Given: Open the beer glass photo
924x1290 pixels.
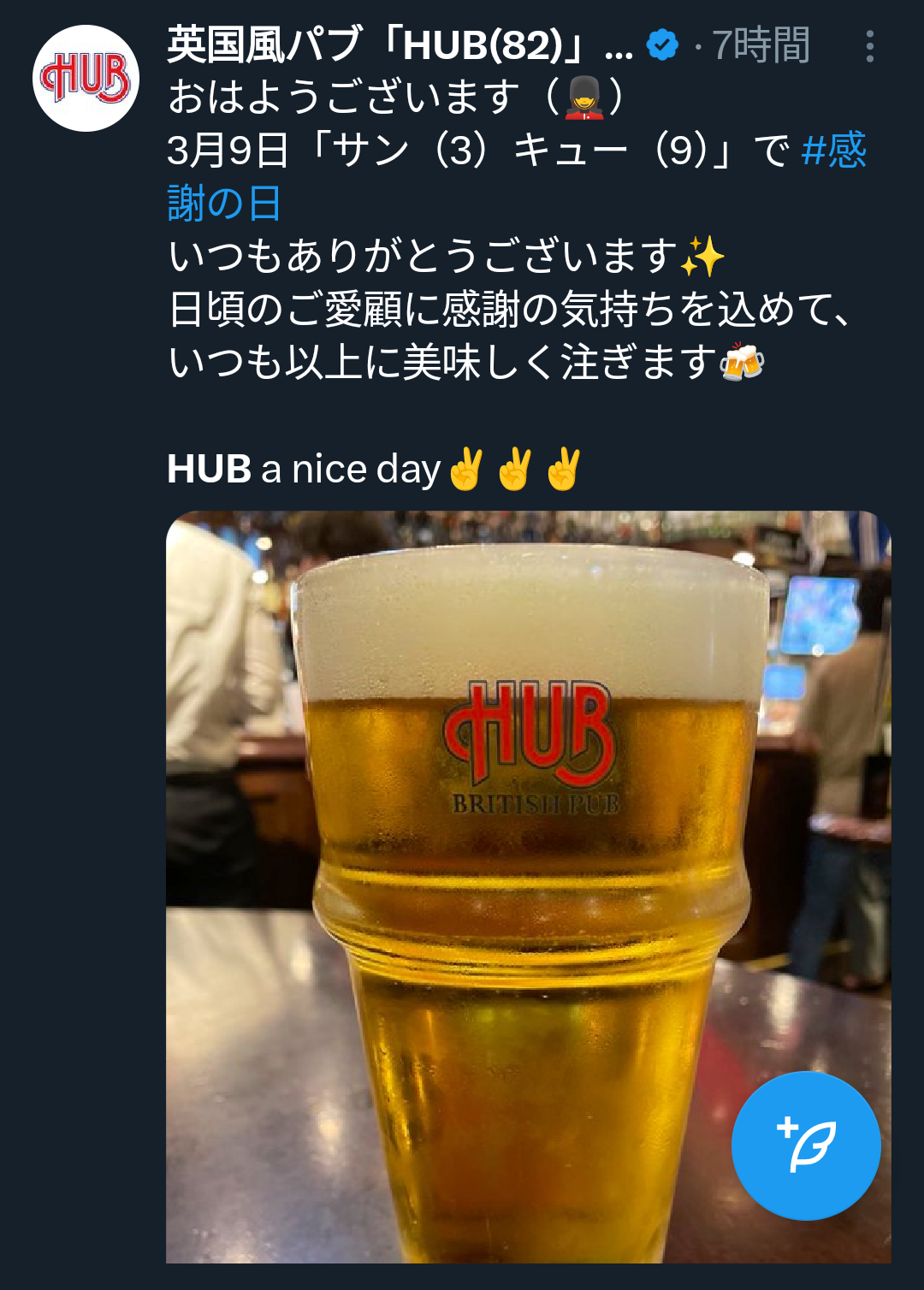Looking at the screenshot, I should click(528, 886).
